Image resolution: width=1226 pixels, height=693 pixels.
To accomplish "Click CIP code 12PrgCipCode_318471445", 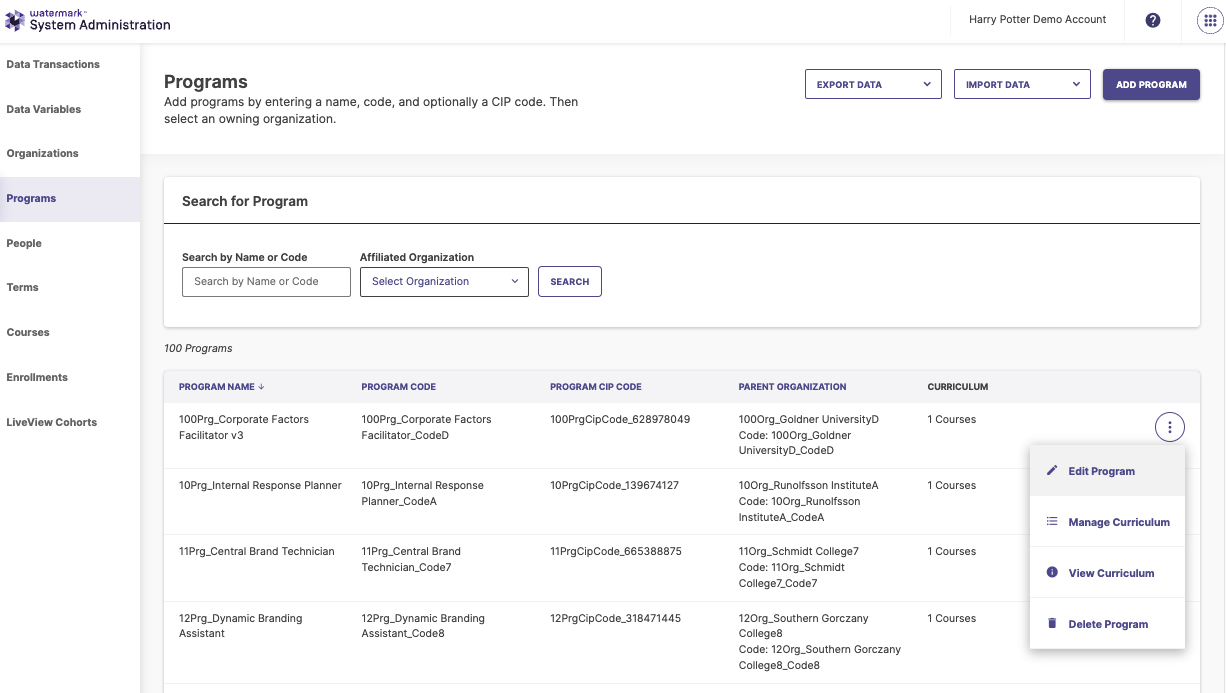I will 616,618.
